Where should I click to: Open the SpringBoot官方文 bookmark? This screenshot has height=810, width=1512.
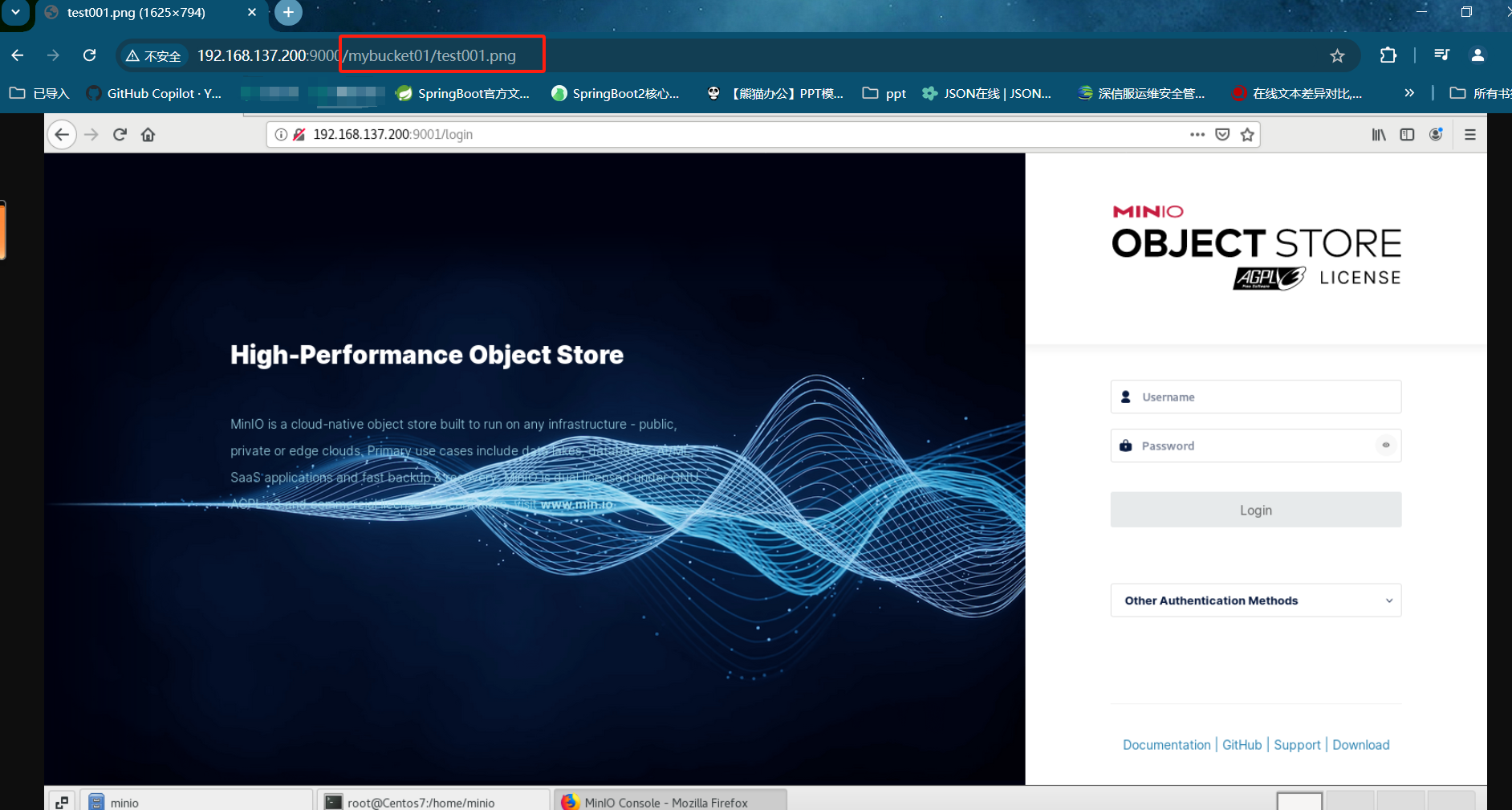pyautogui.click(x=463, y=93)
